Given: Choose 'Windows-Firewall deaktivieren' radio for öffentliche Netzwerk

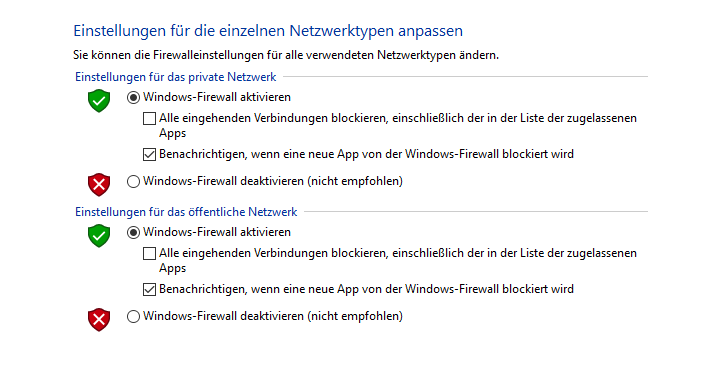Looking at the screenshot, I should 133,316.
